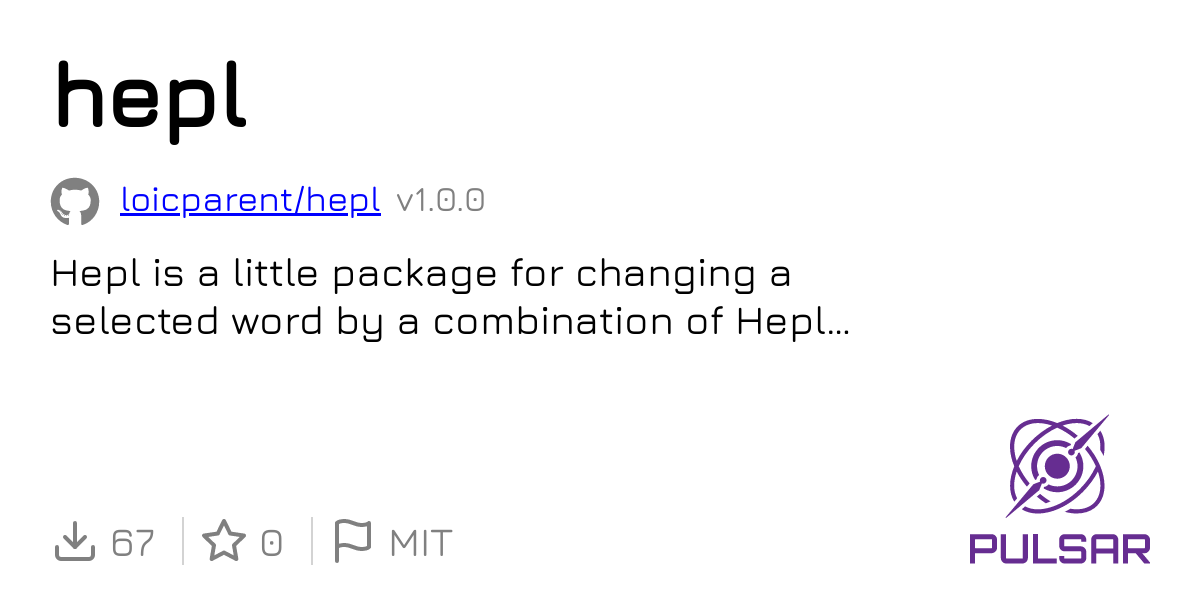Click the purple Pulsar orbit logo
This screenshot has width=1200, height=600.
(x=1058, y=465)
